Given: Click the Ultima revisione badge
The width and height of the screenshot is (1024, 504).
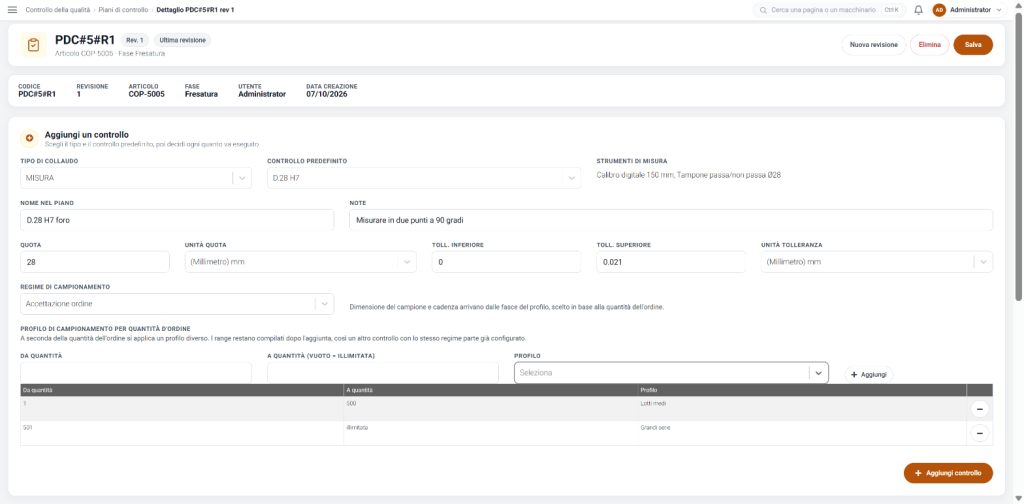Looking at the screenshot, I should coord(183,40).
